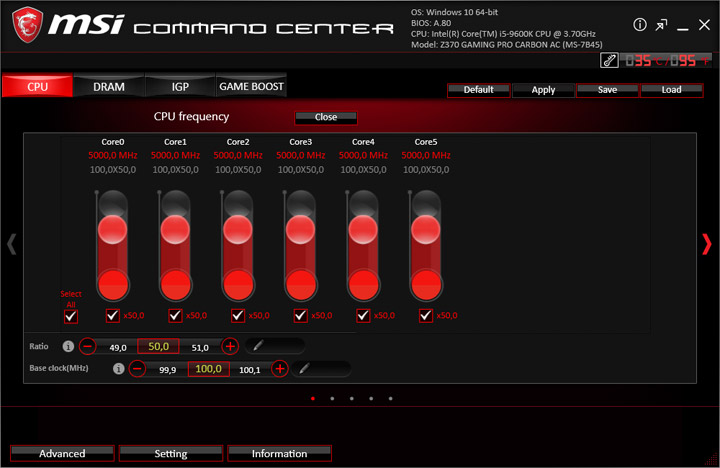Click the detach gadget-mode arrow icon
This screenshot has height=468, width=720.
point(661,25)
